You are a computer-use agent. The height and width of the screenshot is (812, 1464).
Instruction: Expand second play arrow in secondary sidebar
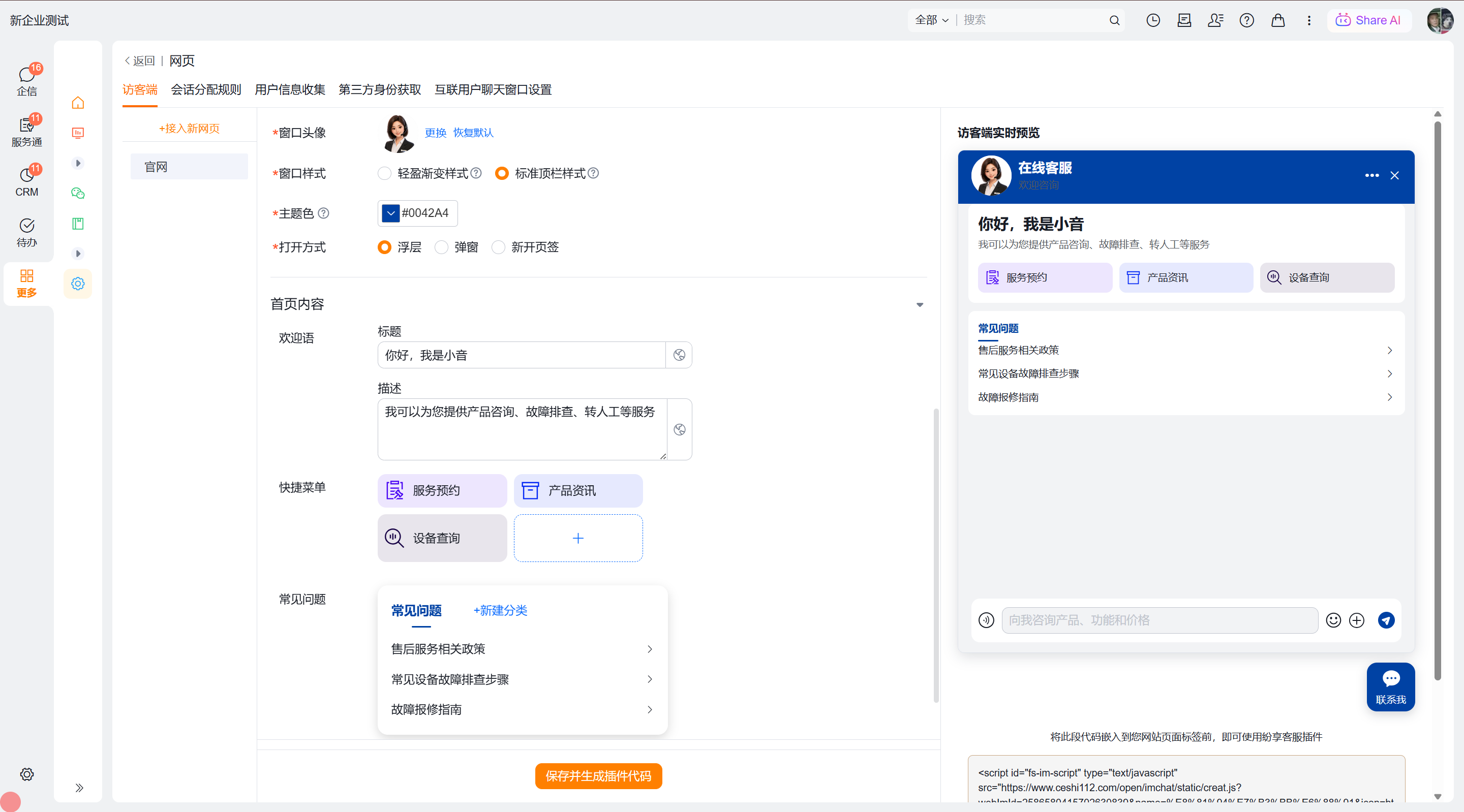pos(78,254)
